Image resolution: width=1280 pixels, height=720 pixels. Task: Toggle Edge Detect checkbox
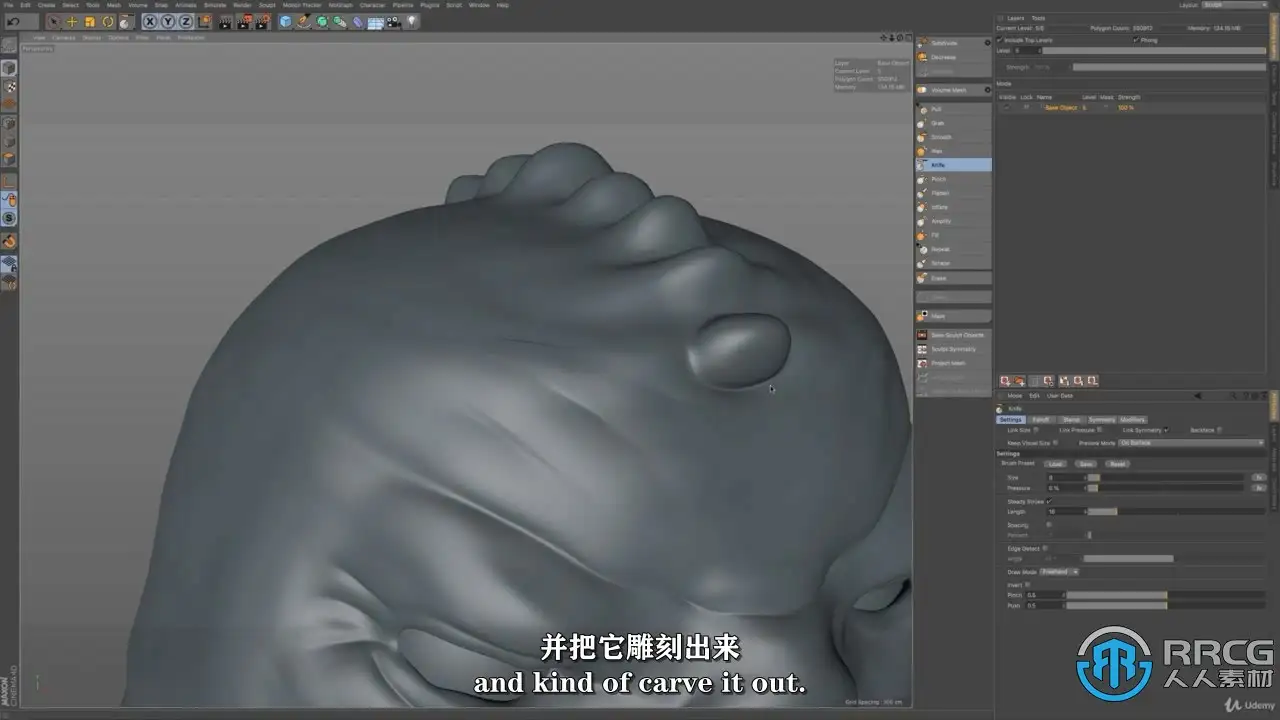point(1045,548)
